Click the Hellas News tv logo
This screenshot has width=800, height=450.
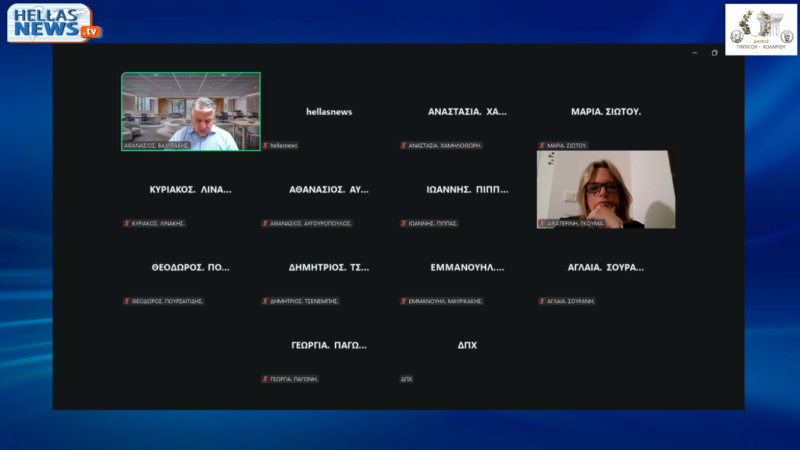click(54, 23)
